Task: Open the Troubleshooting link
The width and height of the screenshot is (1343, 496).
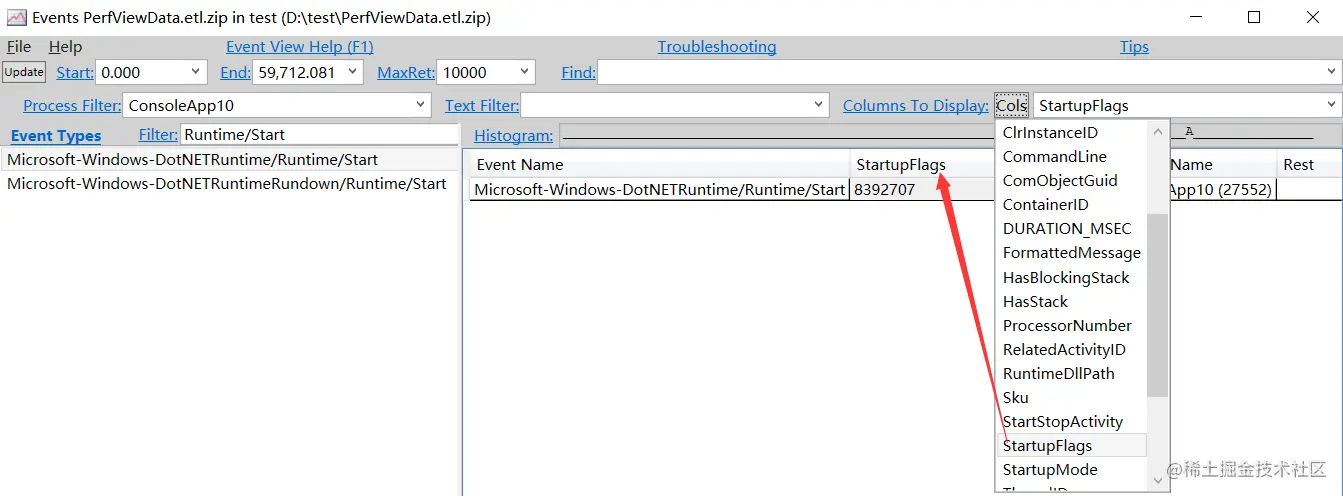Action: (716, 47)
